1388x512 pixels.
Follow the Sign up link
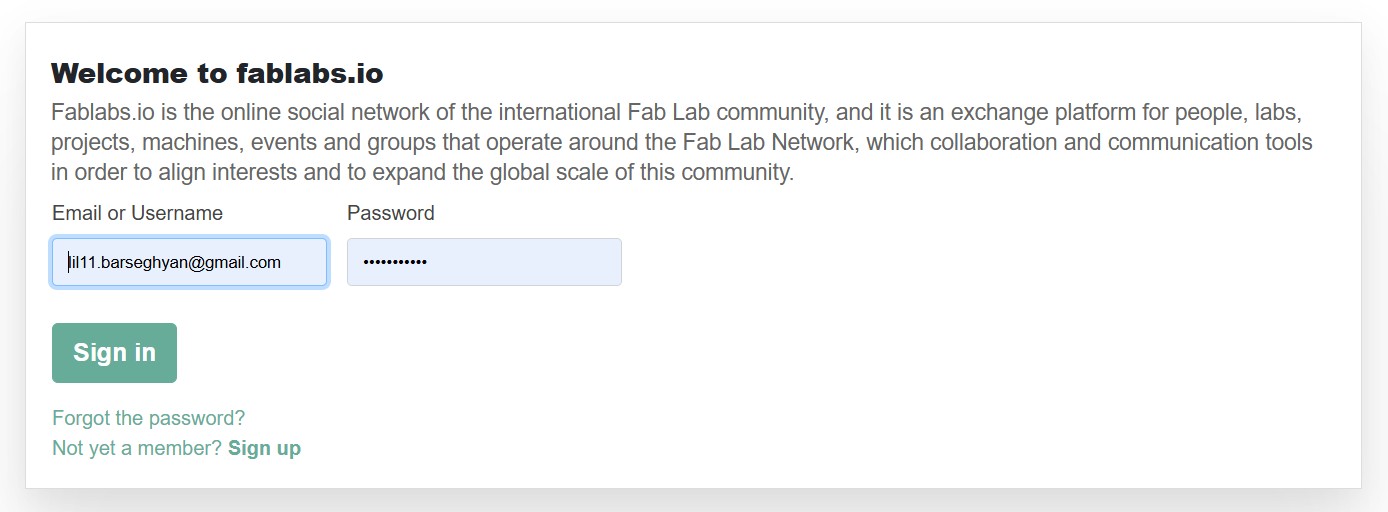pos(264,448)
